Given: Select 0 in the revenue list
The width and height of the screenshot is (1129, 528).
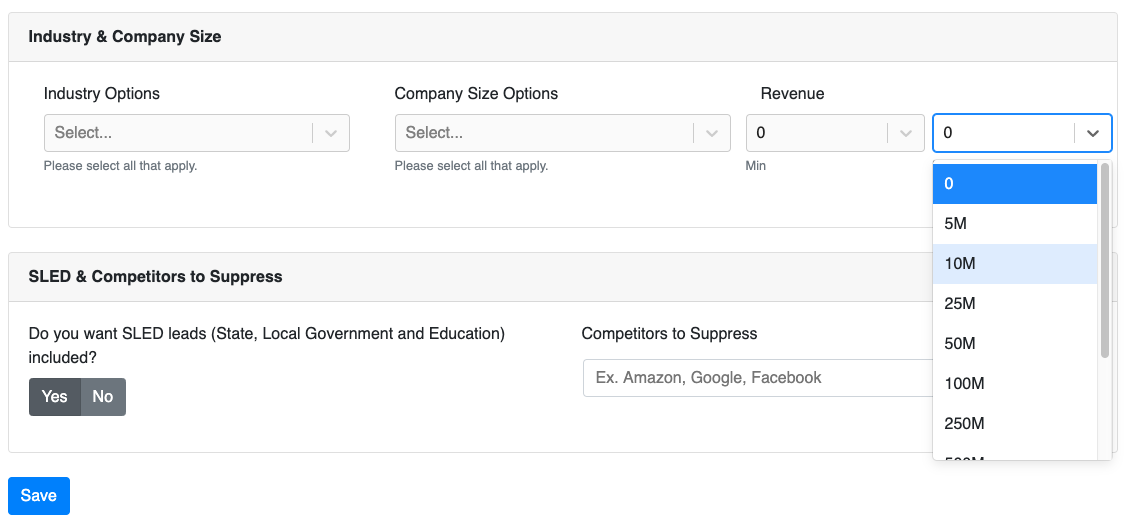Looking at the screenshot, I should [x=1015, y=184].
